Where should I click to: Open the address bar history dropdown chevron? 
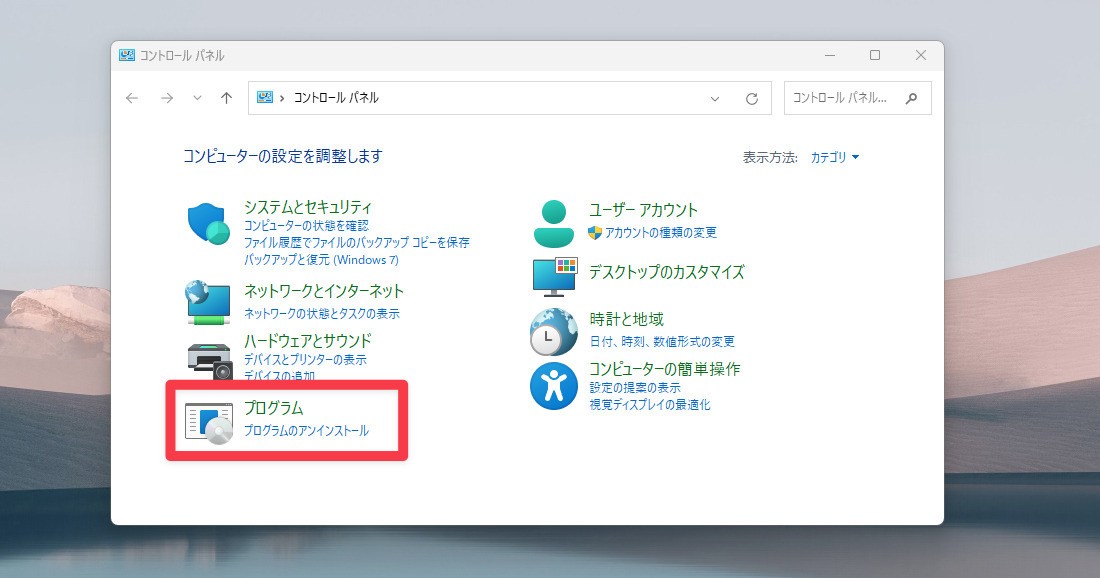[715, 98]
